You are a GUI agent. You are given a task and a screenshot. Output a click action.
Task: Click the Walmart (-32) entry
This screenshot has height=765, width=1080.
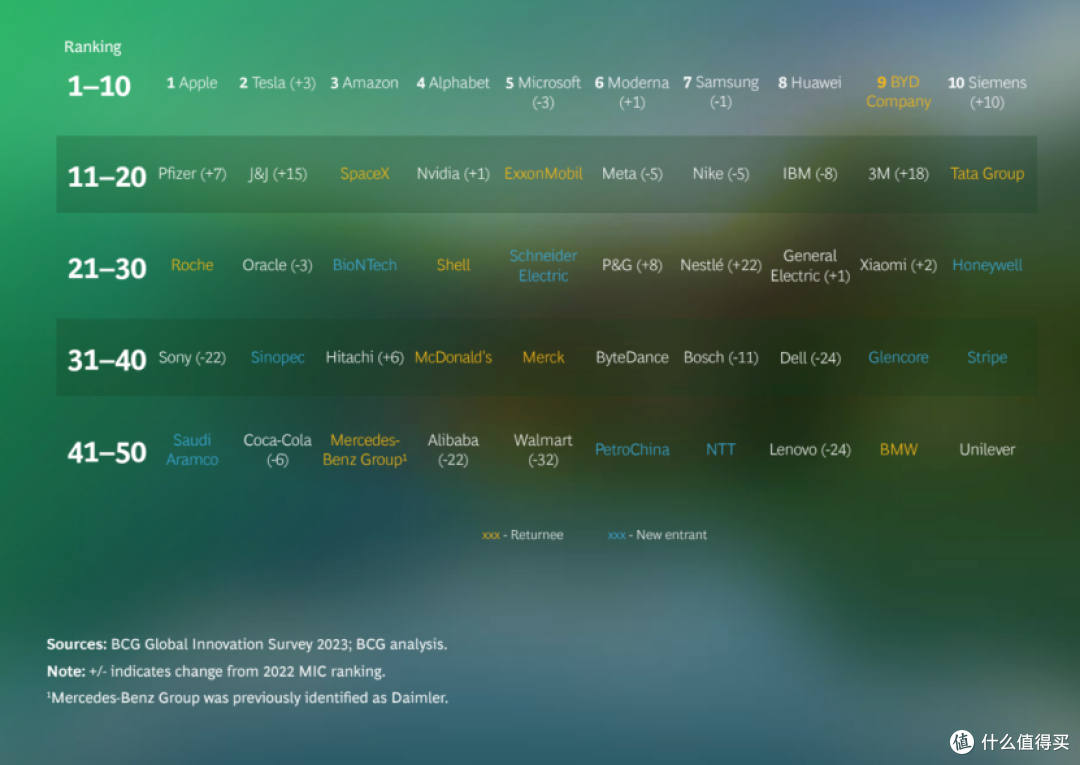click(x=543, y=450)
